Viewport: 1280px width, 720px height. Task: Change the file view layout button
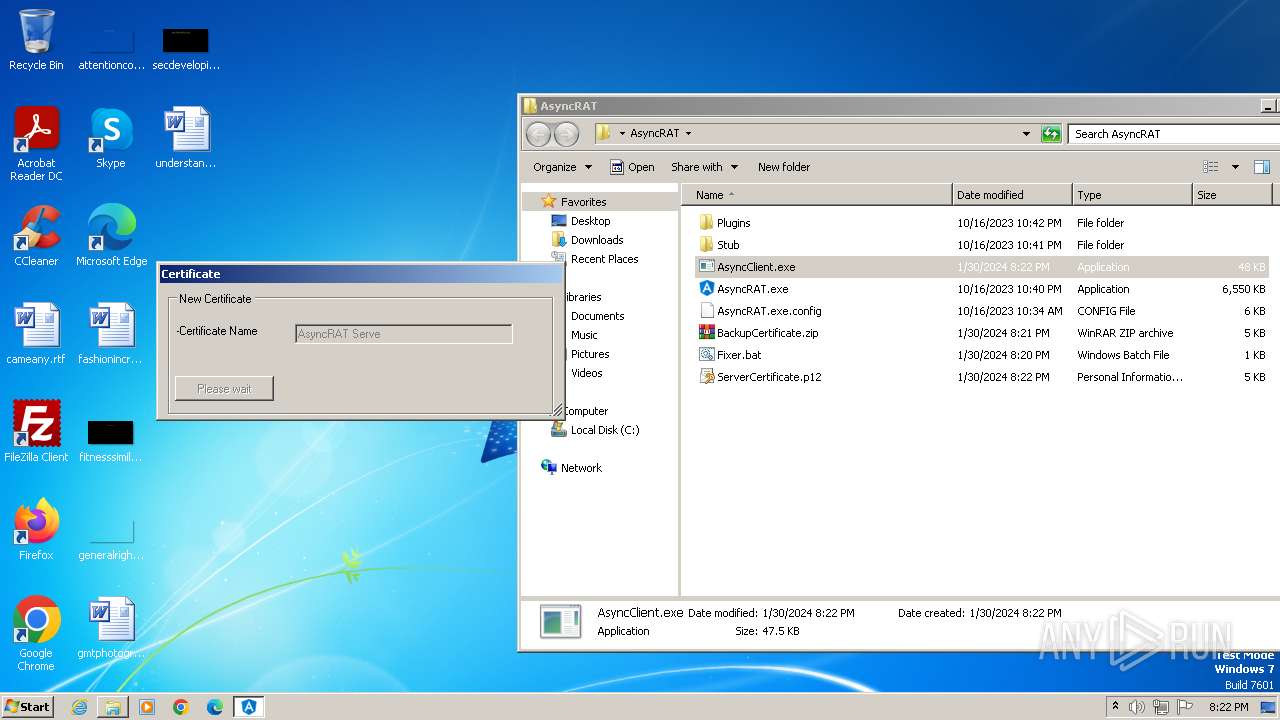(x=1211, y=167)
